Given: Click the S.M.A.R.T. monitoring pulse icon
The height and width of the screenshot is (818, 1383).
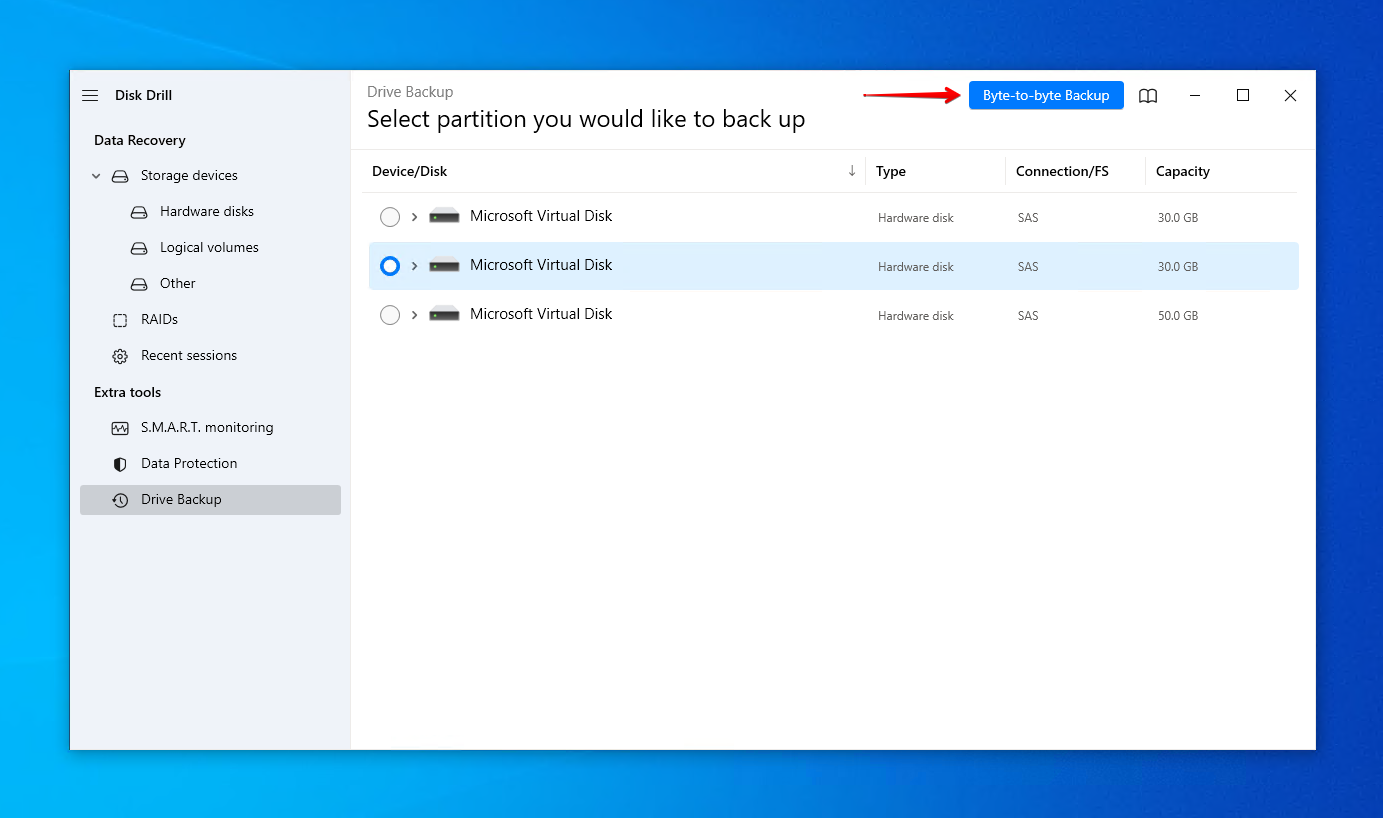Looking at the screenshot, I should pos(120,428).
